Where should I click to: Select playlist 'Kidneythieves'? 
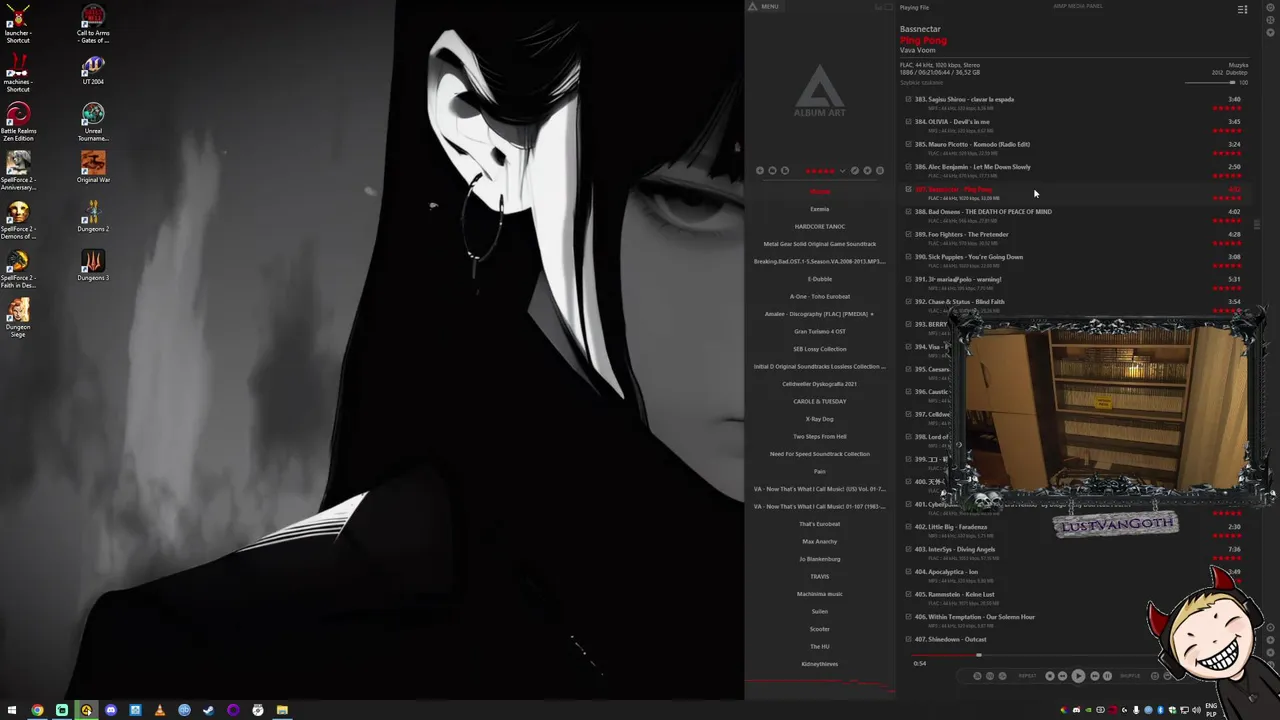[x=820, y=664]
